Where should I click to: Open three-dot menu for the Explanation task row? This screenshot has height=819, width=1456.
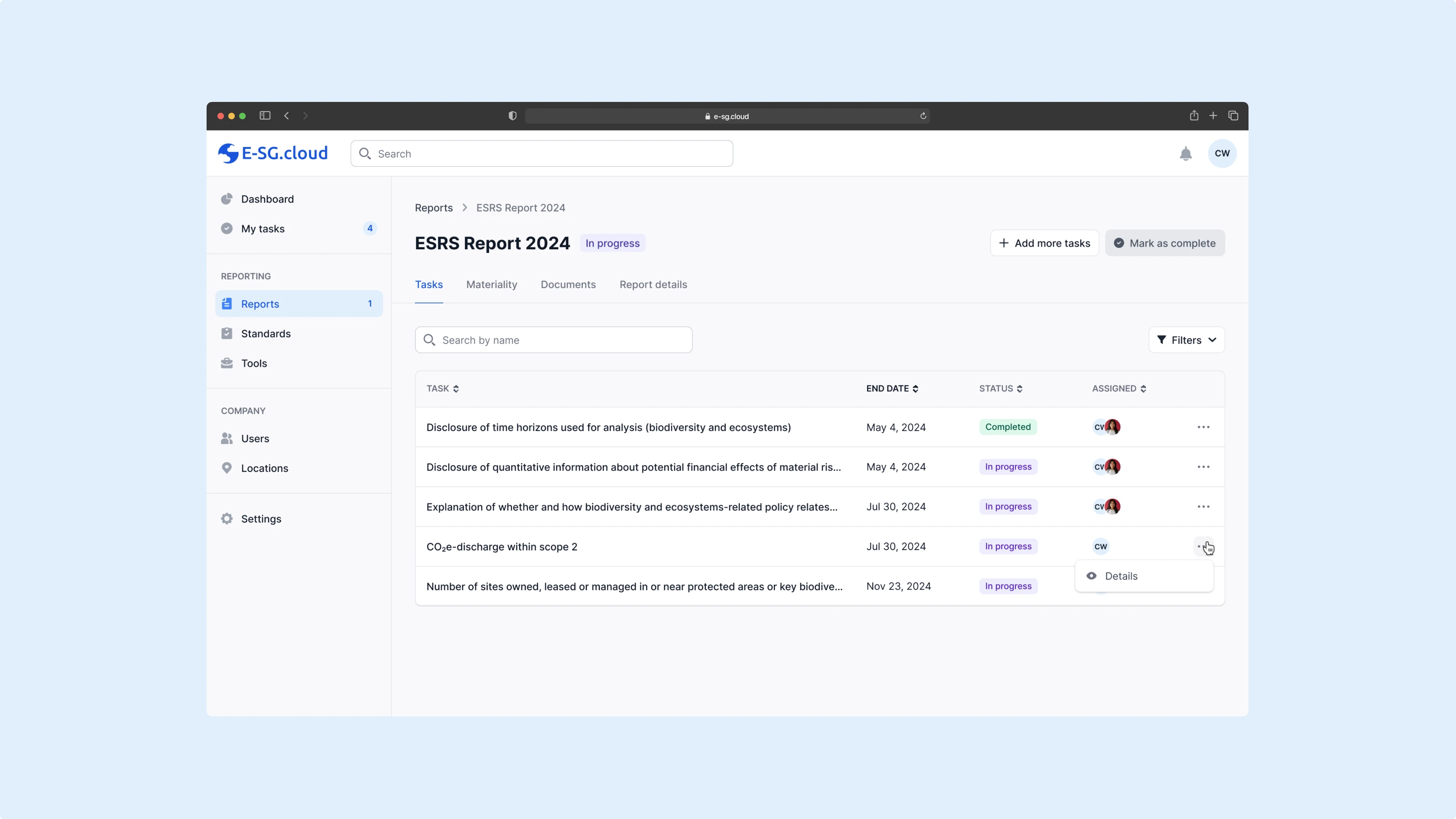[x=1203, y=507]
